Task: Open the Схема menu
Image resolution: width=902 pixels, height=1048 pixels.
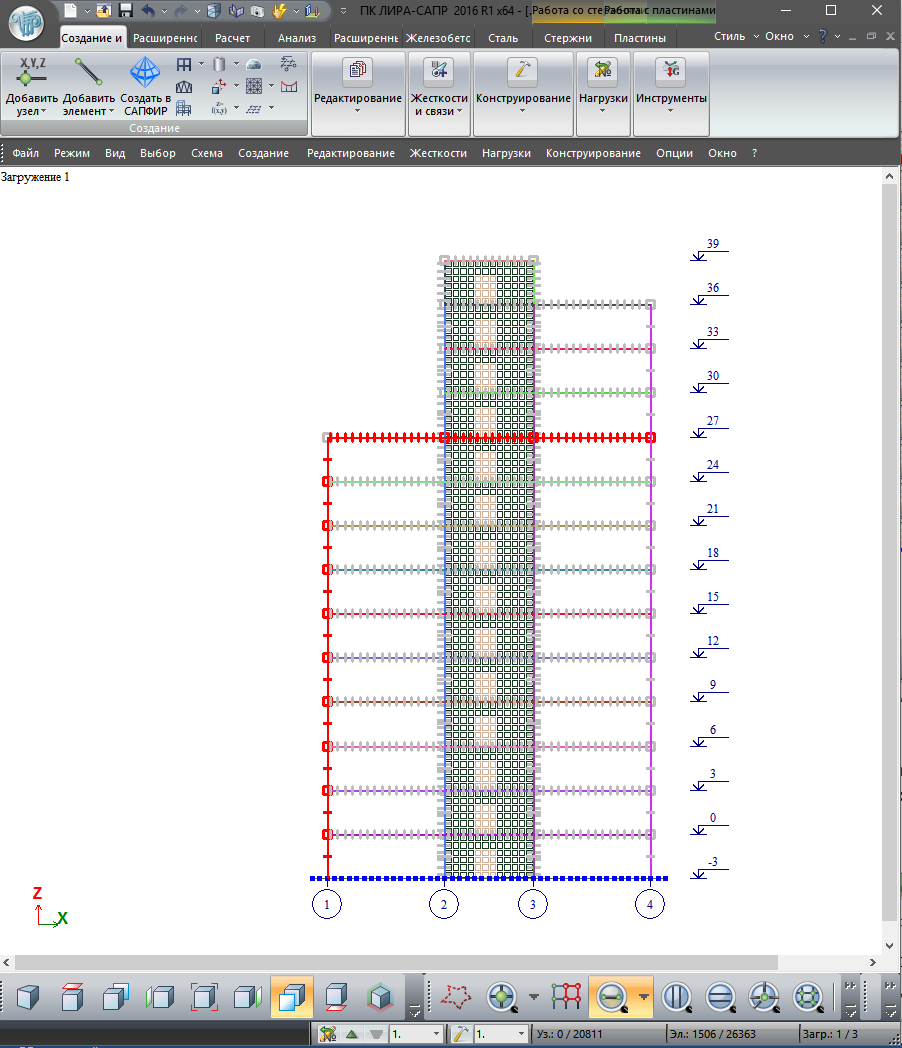Action: [207, 153]
